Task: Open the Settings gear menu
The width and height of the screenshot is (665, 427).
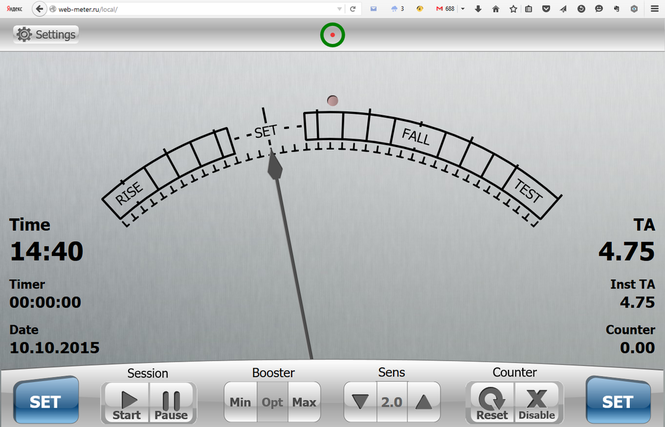Action: coord(46,34)
